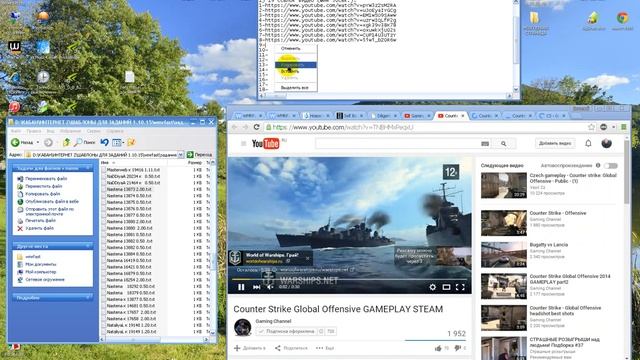640x360 pixels.
Task: Bookmark page with star icon
Action: click(x=591, y=127)
